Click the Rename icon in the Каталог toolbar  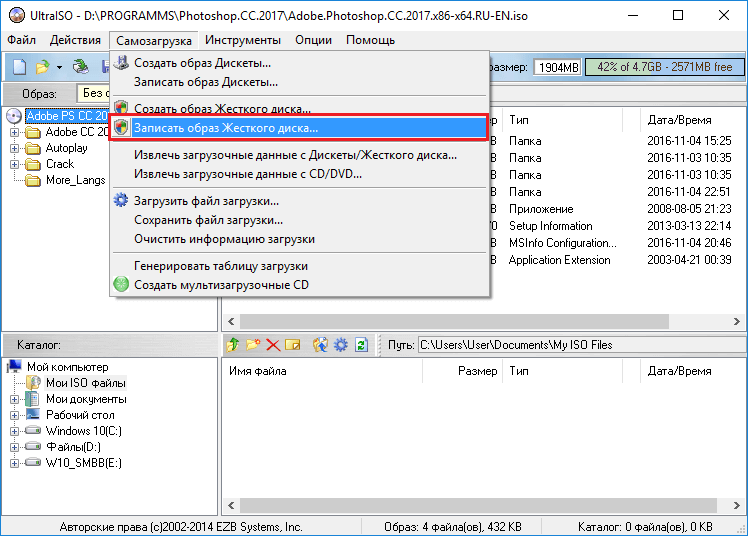click(x=293, y=345)
